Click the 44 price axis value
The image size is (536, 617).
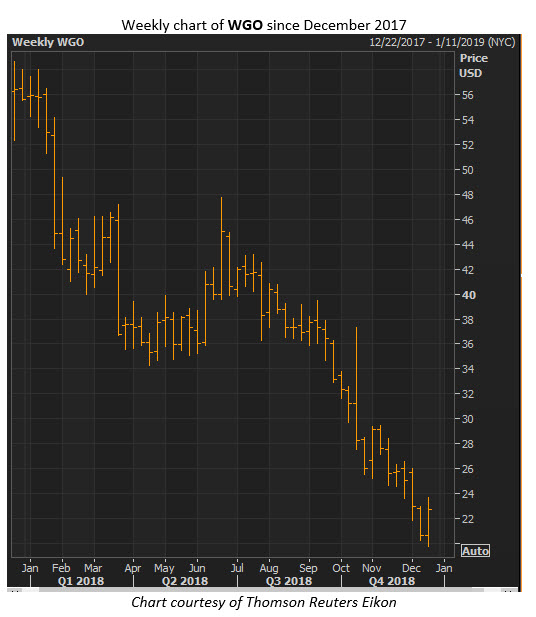(x=468, y=245)
